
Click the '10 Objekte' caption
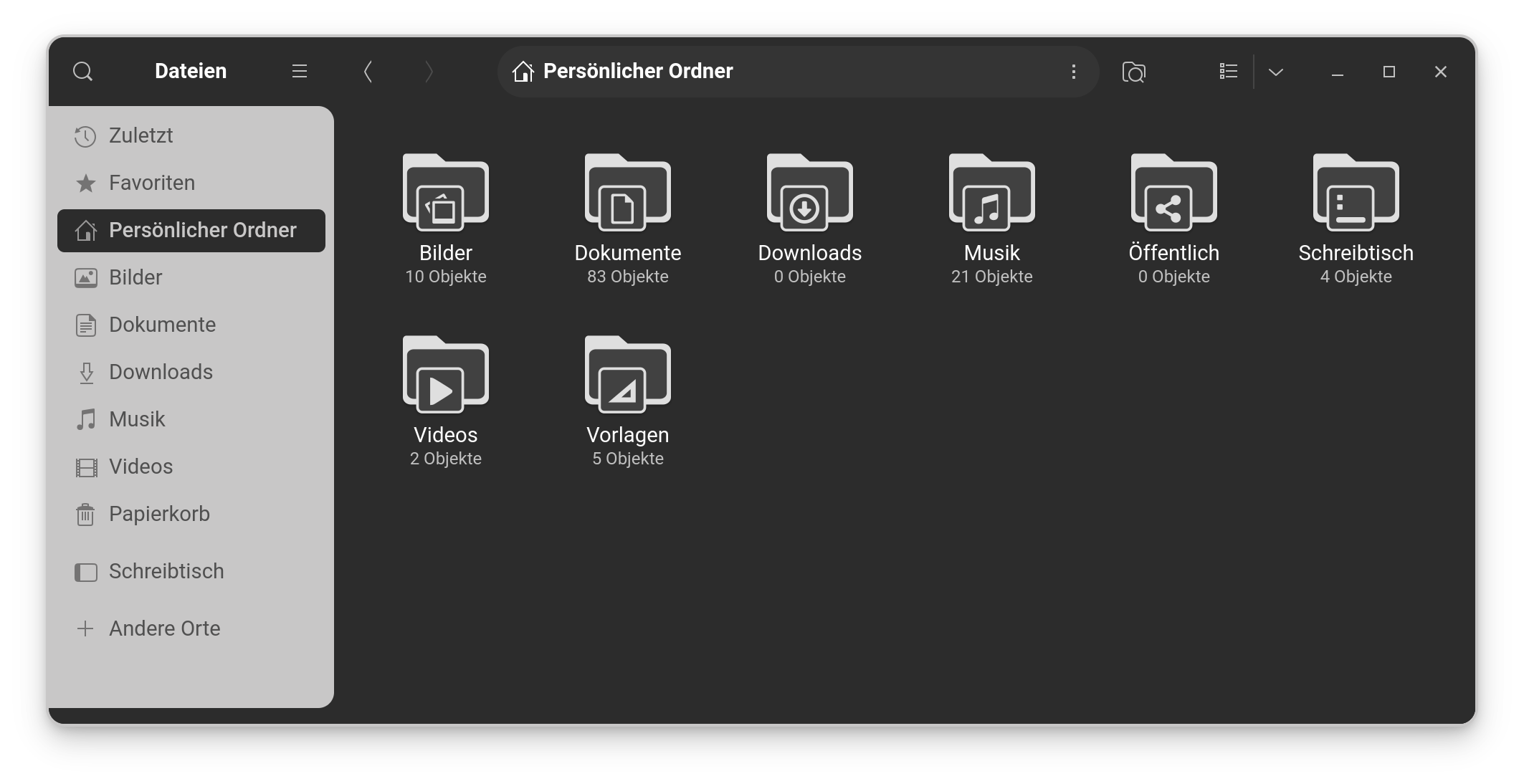pos(446,277)
